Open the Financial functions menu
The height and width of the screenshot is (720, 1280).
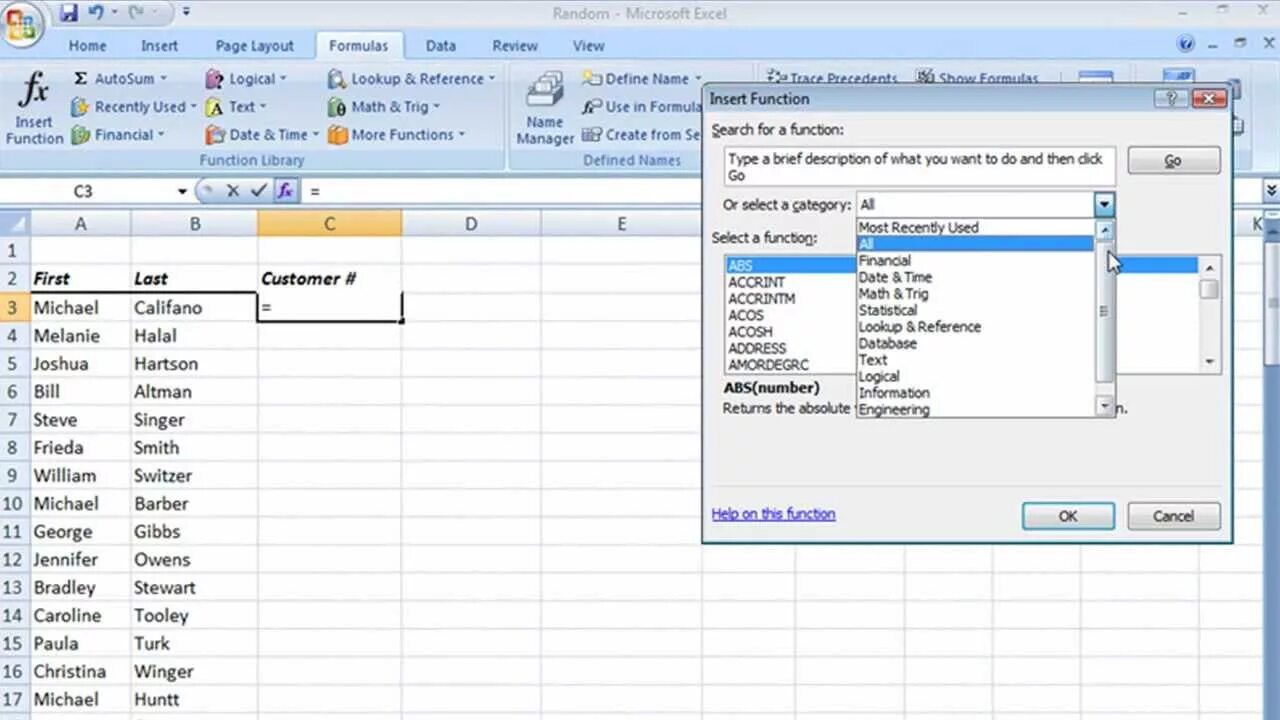click(116, 134)
